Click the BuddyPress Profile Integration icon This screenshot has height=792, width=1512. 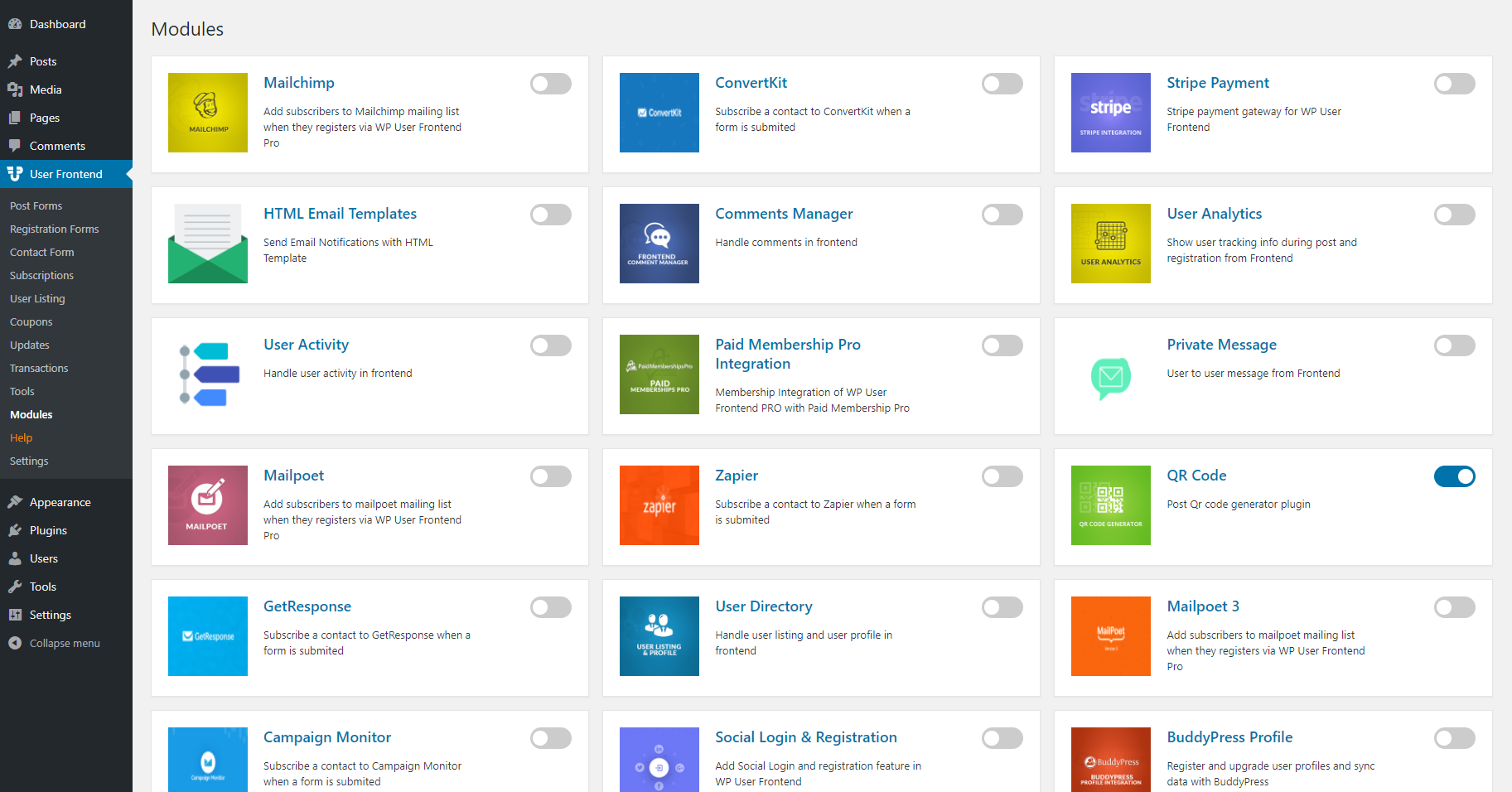point(1110,760)
